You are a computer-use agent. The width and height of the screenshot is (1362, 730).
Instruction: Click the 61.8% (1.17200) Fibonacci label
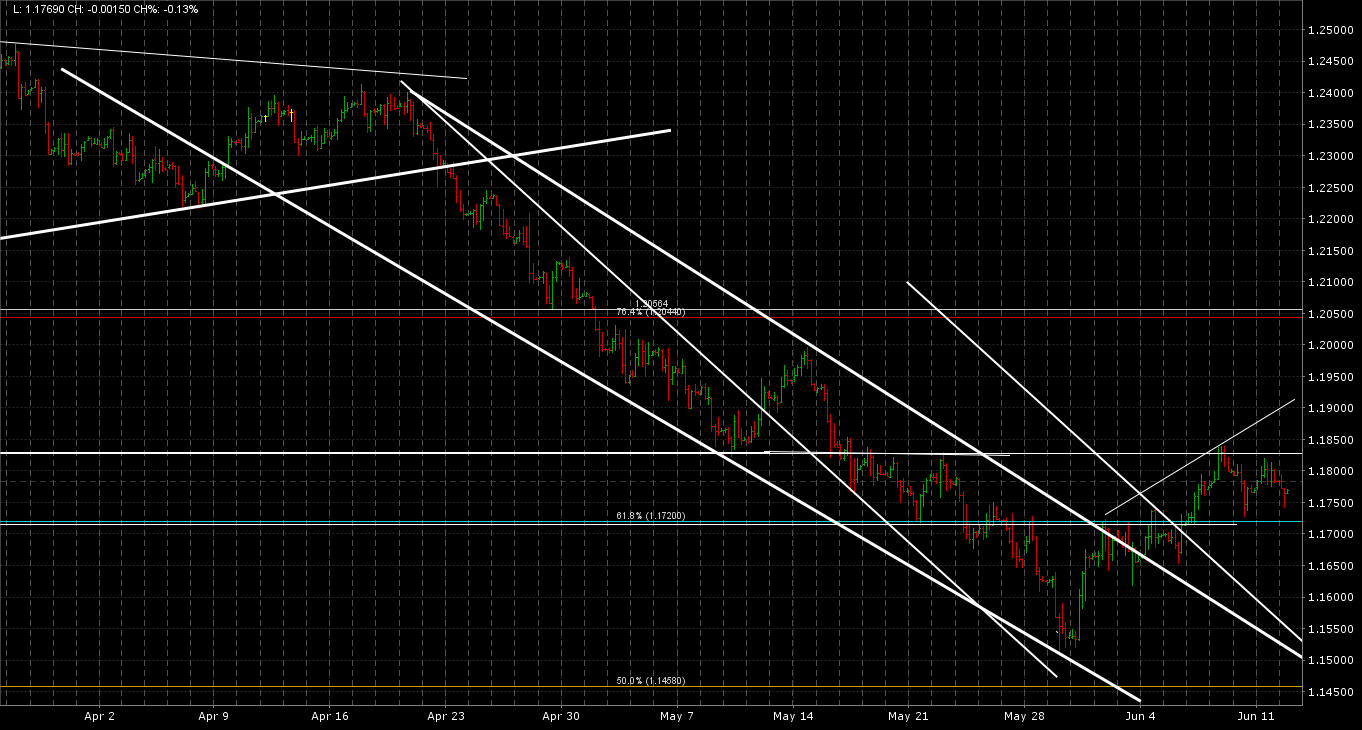click(x=650, y=516)
